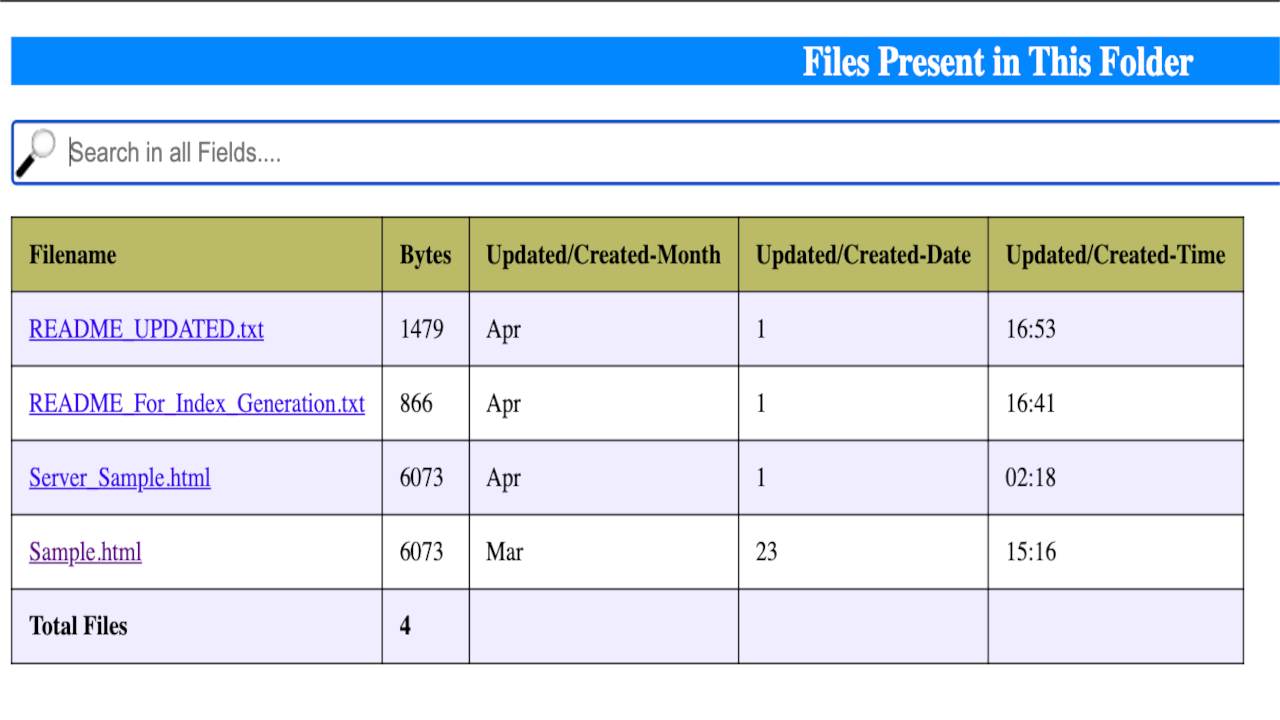The width and height of the screenshot is (1280, 720).
Task: Click the time 16:53
Action: coord(1031,329)
